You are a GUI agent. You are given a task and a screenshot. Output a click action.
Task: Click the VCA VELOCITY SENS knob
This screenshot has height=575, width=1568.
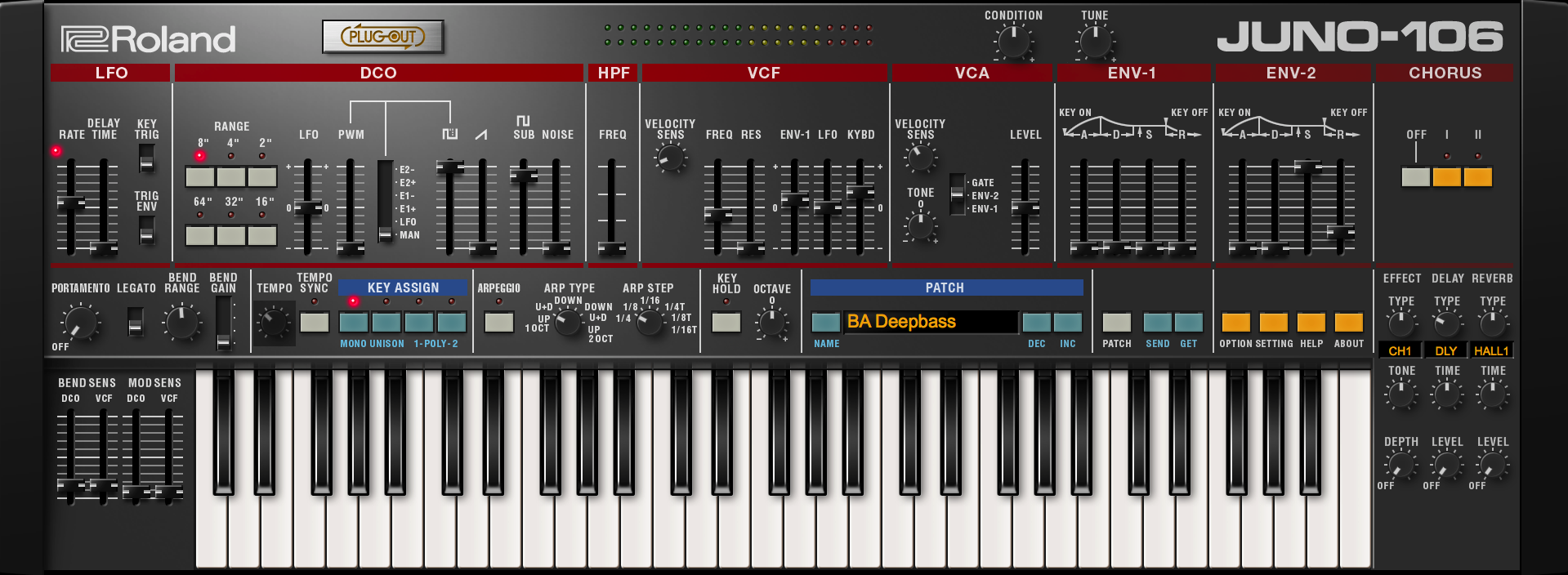coord(921,157)
